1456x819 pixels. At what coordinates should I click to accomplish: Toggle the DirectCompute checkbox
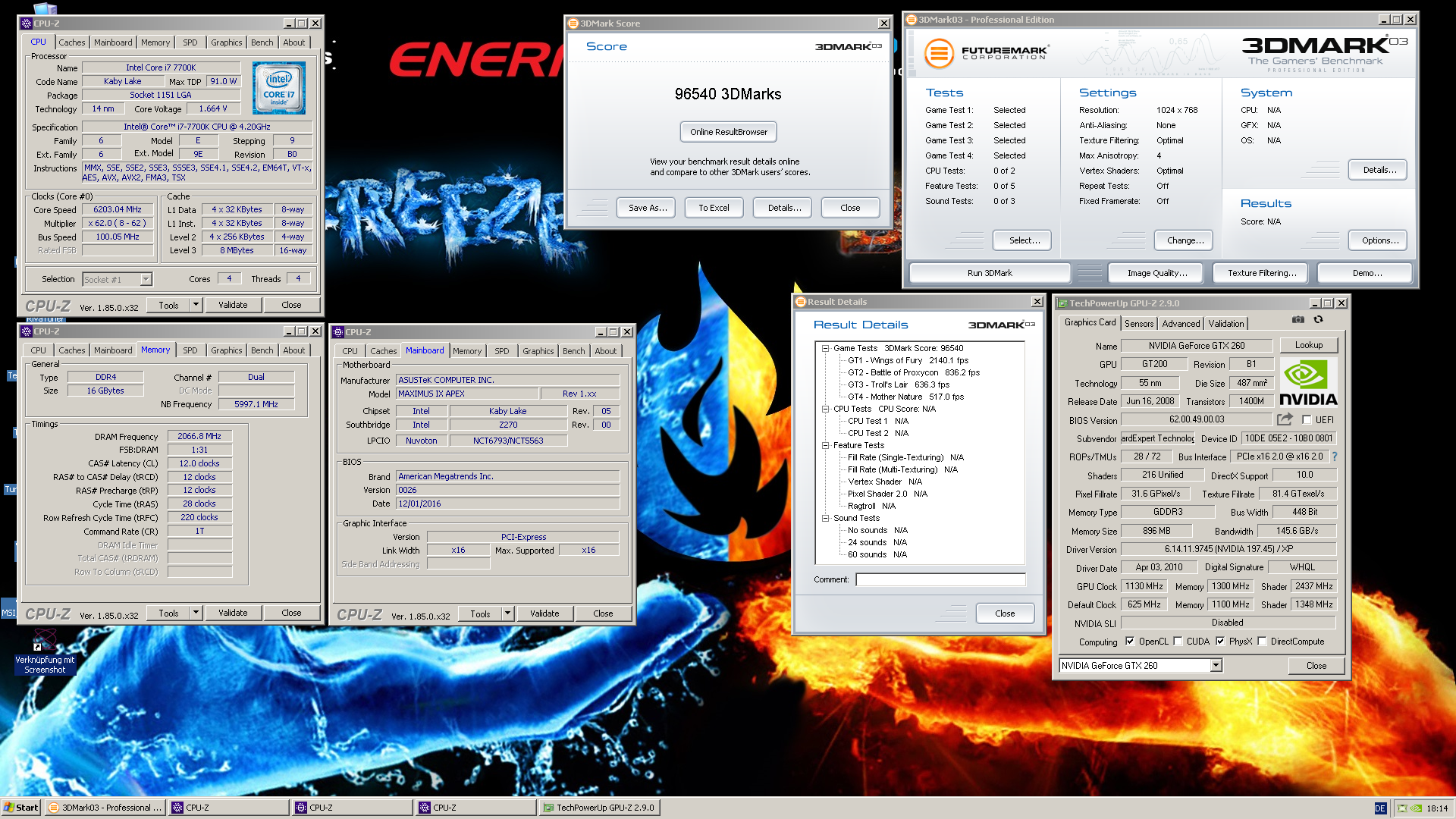click(1262, 642)
